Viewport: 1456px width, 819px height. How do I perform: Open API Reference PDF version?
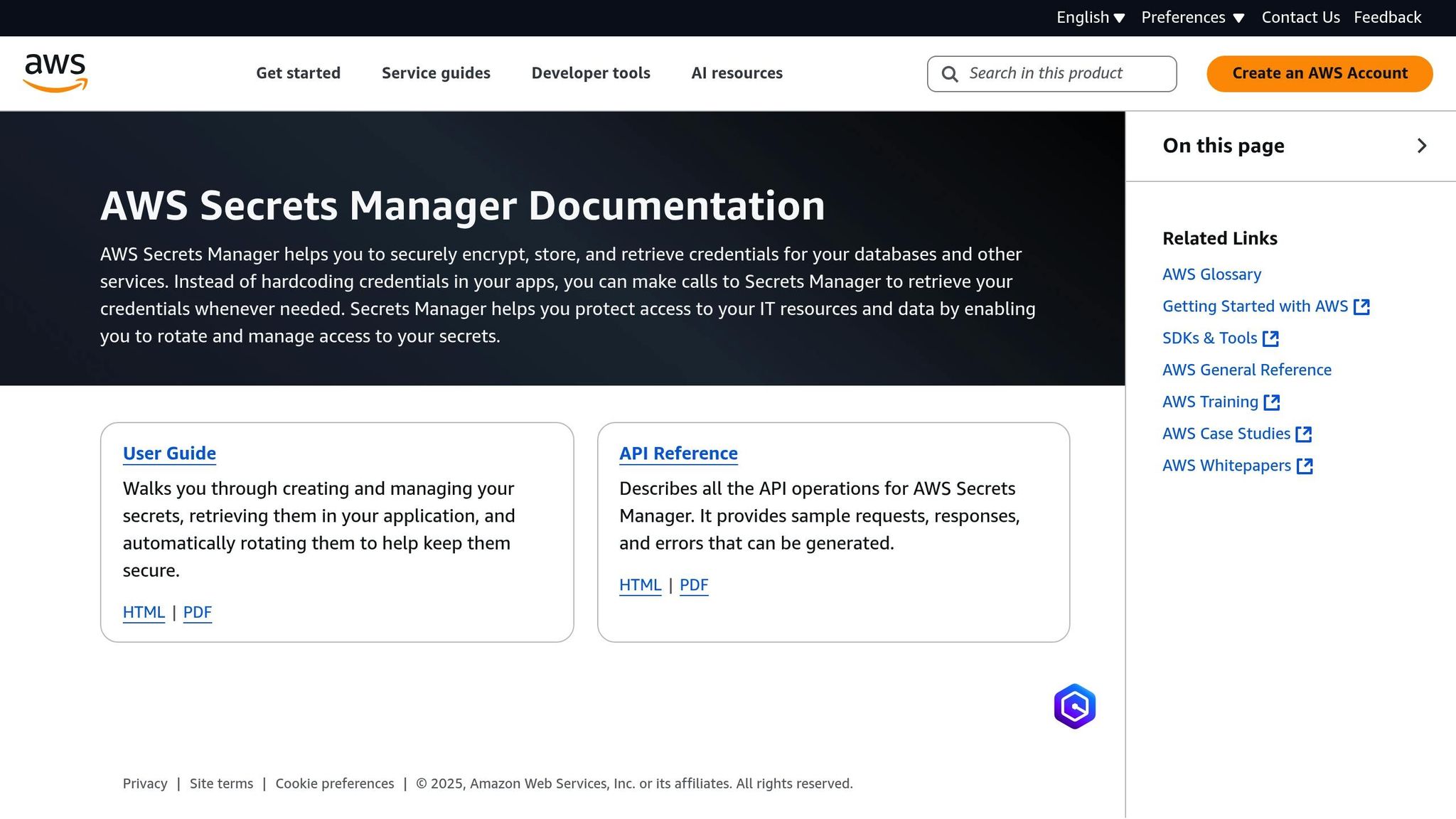pos(694,585)
